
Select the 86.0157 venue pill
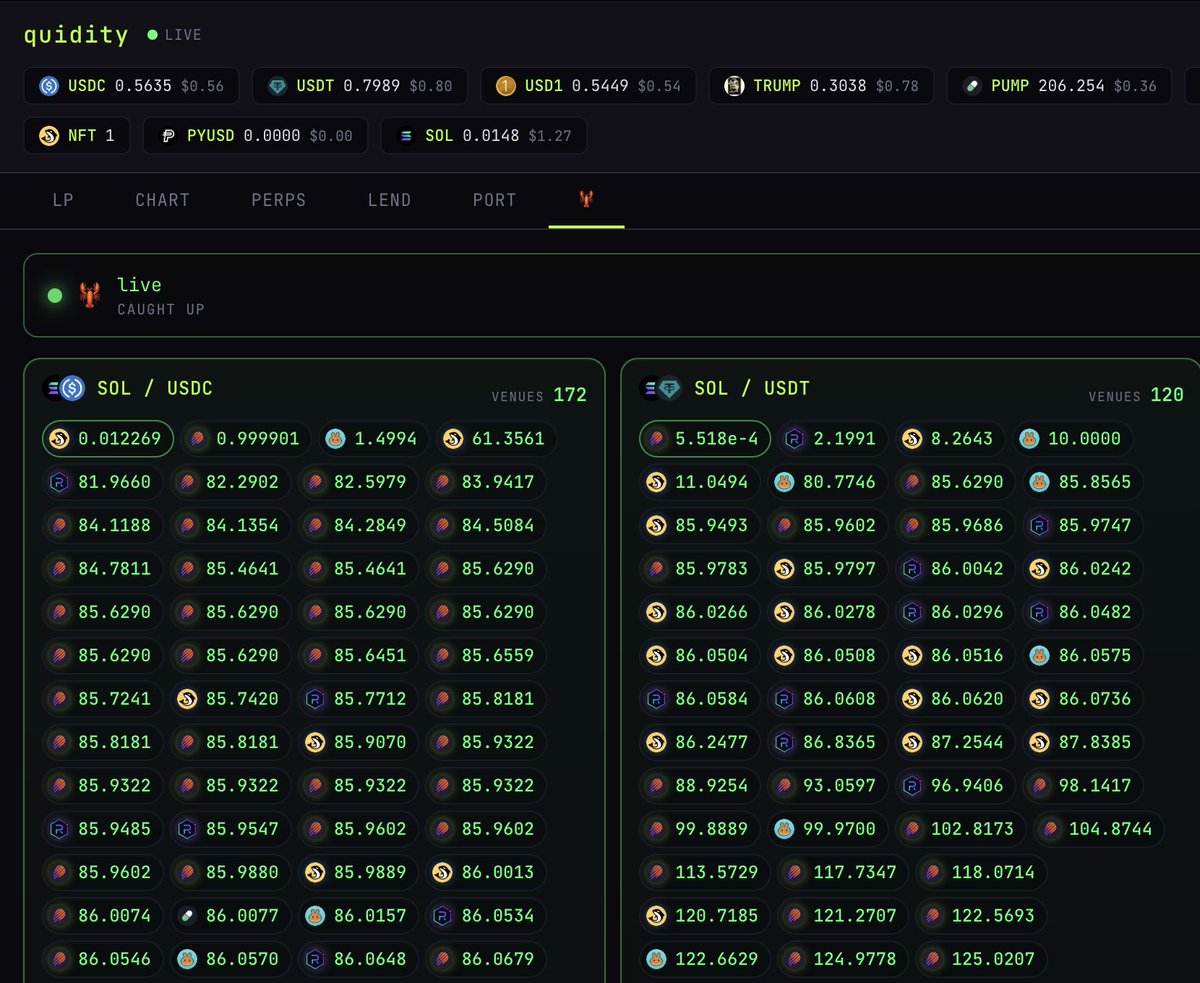358,914
